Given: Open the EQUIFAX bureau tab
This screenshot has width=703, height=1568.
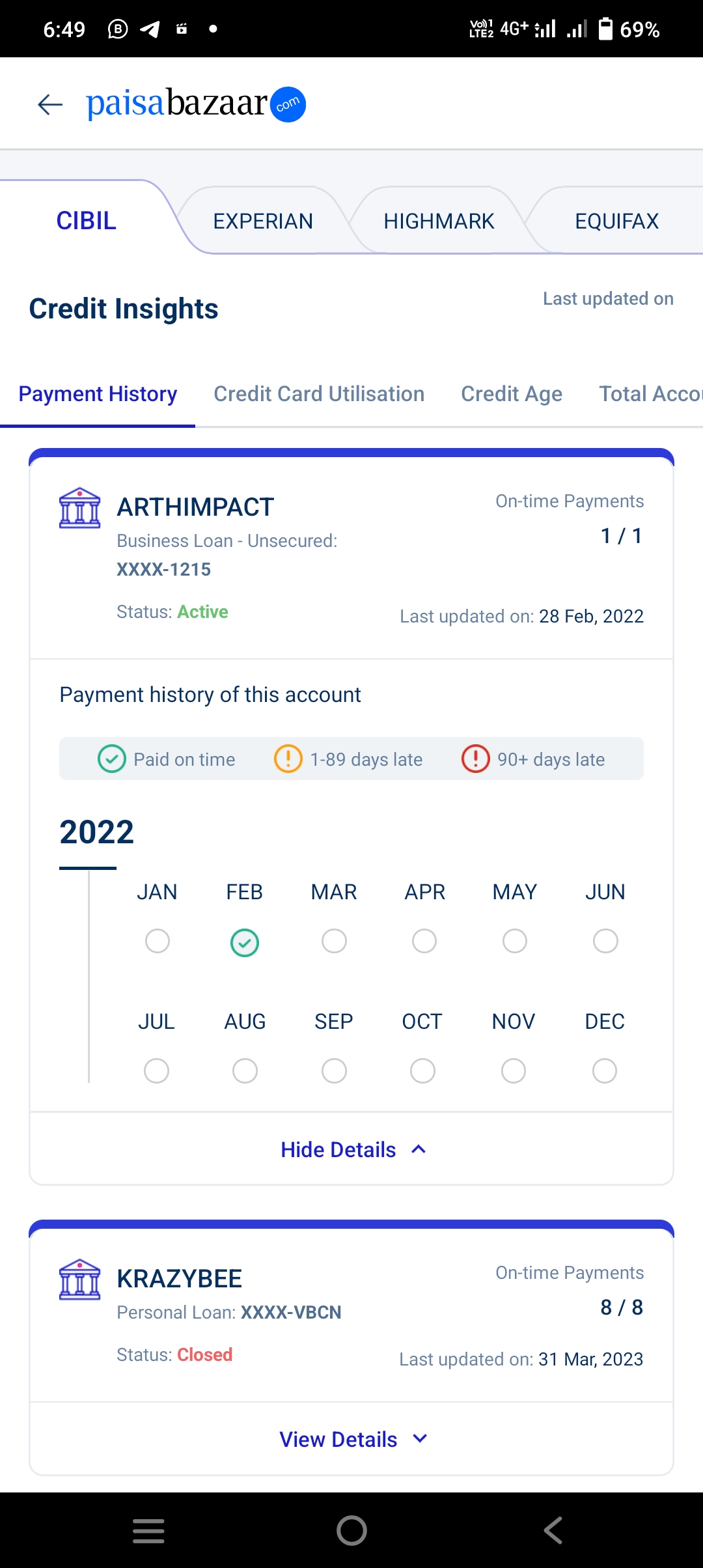Looking at the screenshot, I should click(x=616, y=221).
